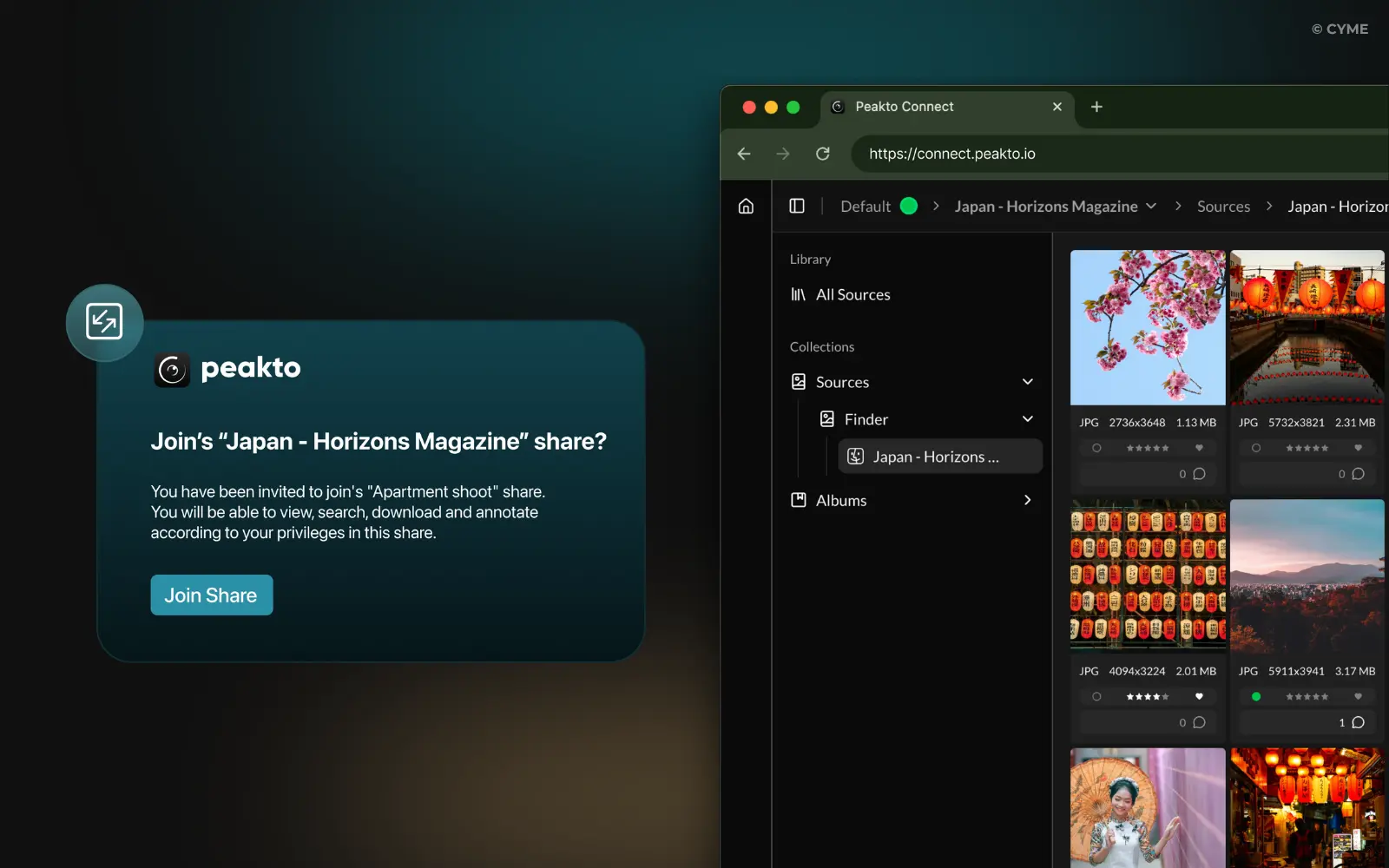1389x868 pixels.
Task: Set star rating on cherry blossom photo
Action: click(1147, 449)
